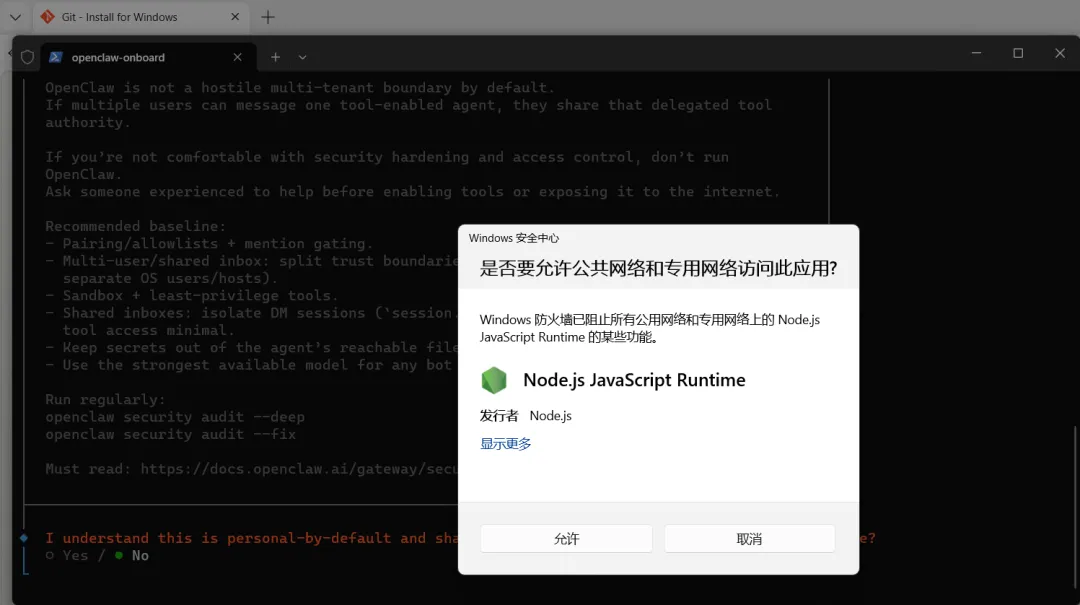Click 允许 to allow network access
This screenshot has width=1080, height=605.
tap(566, 539)
